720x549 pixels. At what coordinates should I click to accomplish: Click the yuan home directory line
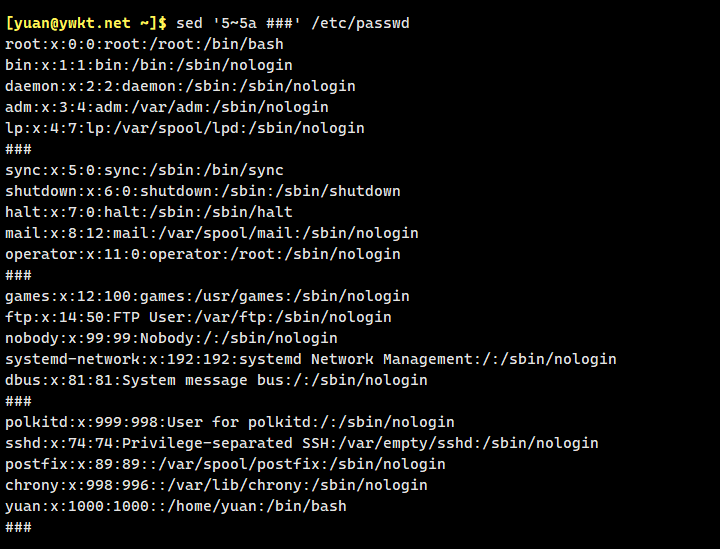tap(176, 506)
